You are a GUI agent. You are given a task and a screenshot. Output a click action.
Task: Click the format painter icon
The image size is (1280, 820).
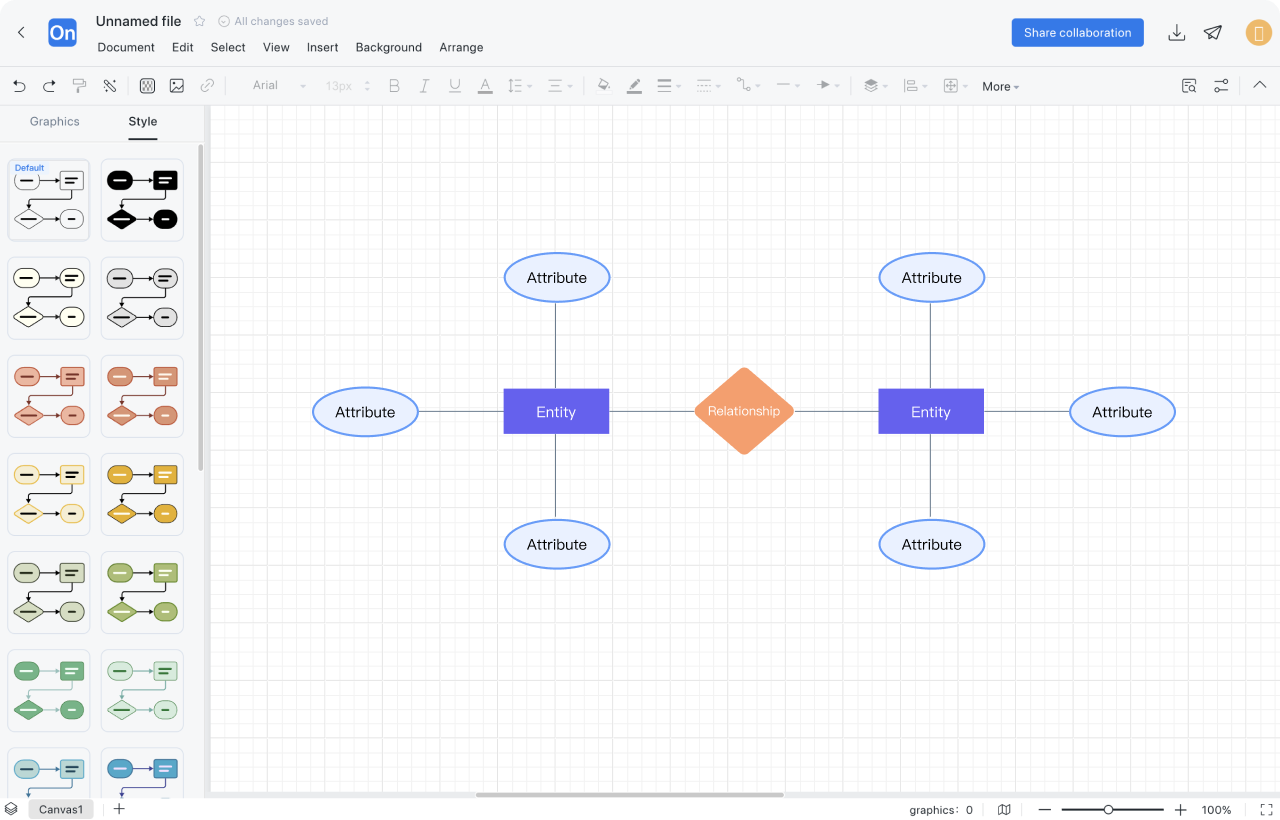(80, 86)
